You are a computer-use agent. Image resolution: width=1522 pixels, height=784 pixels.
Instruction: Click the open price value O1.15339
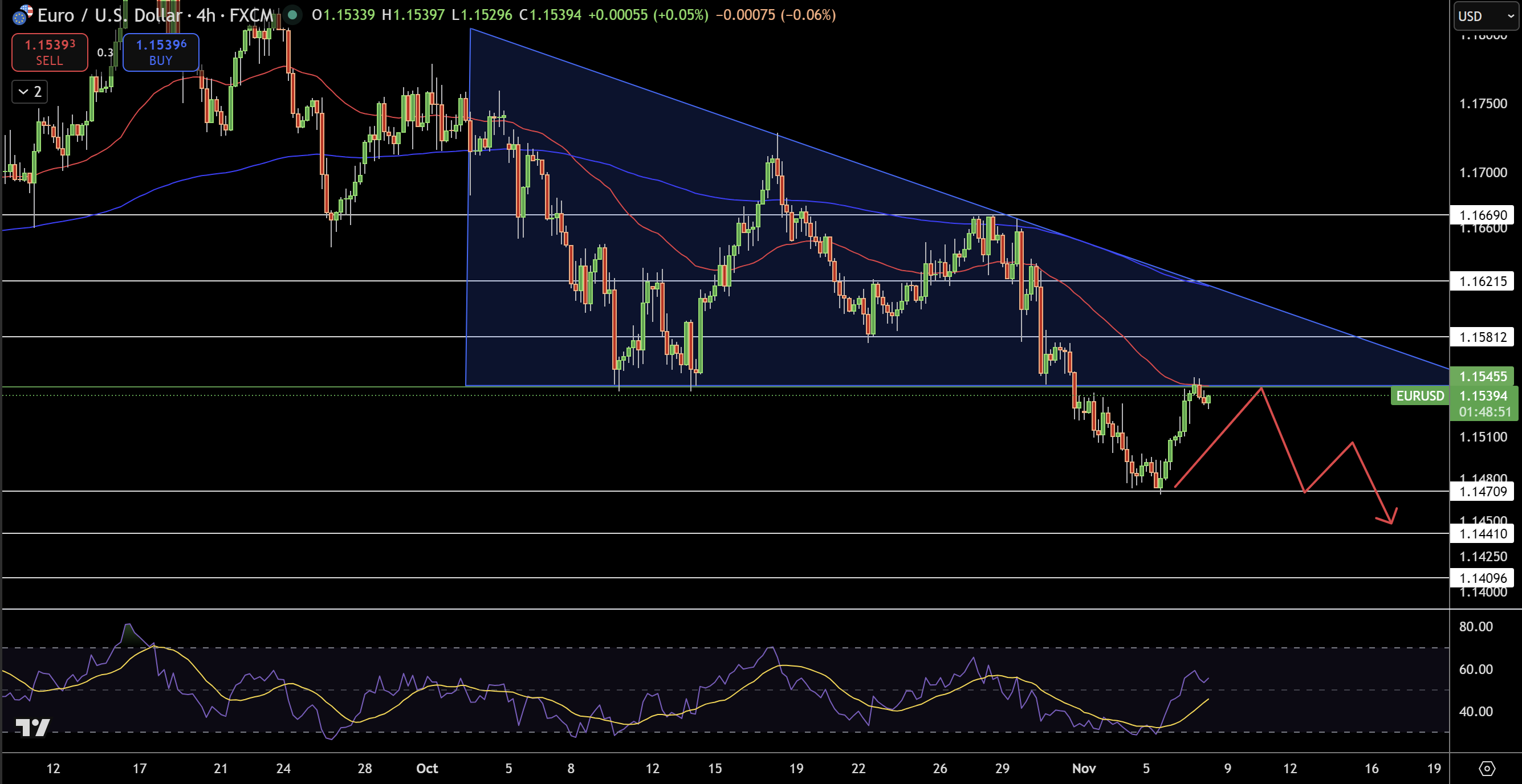point(343,15)
